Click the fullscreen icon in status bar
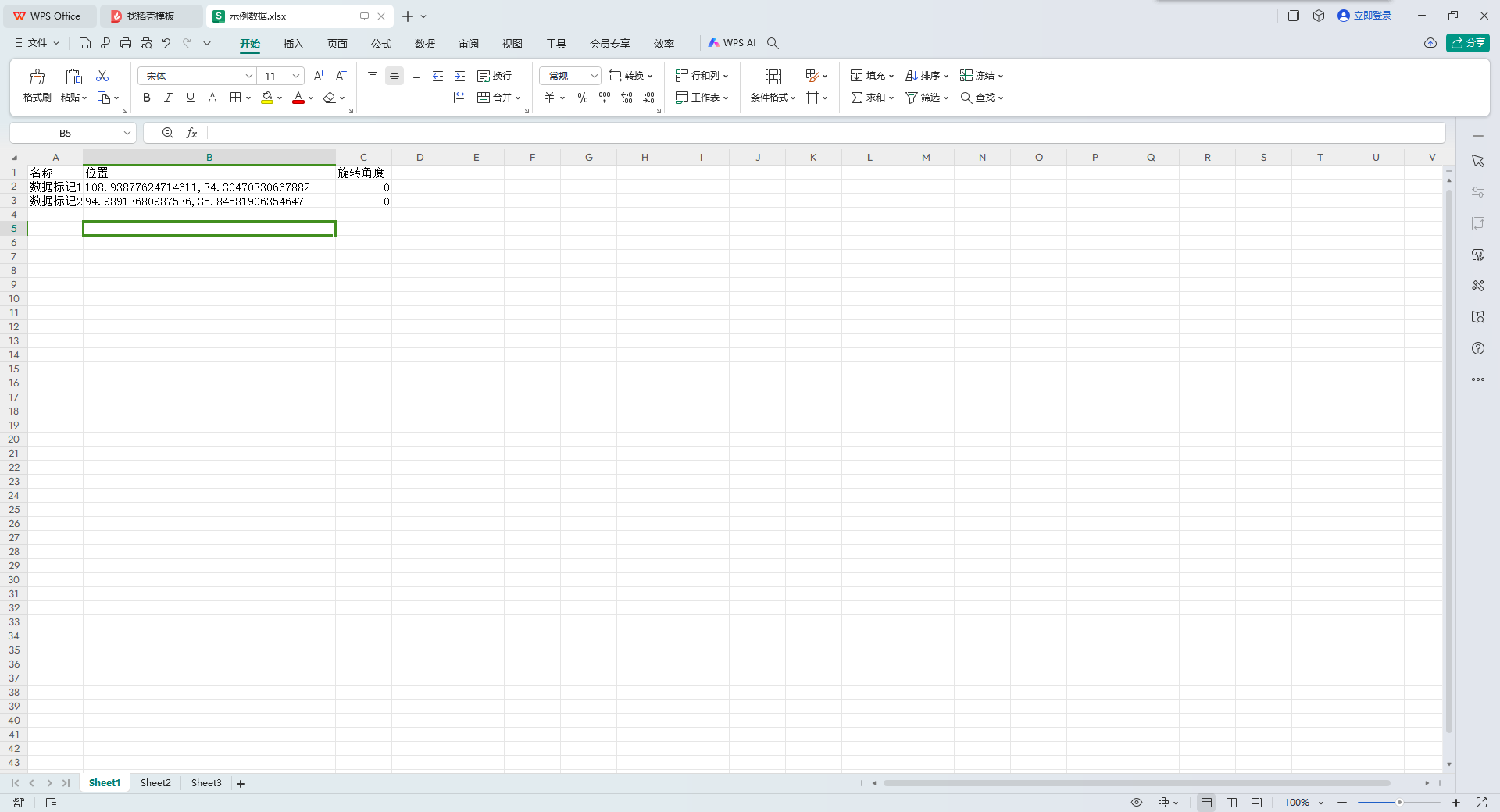The height and width of the screenshot is (812, 1500). tap(1481, 803)
